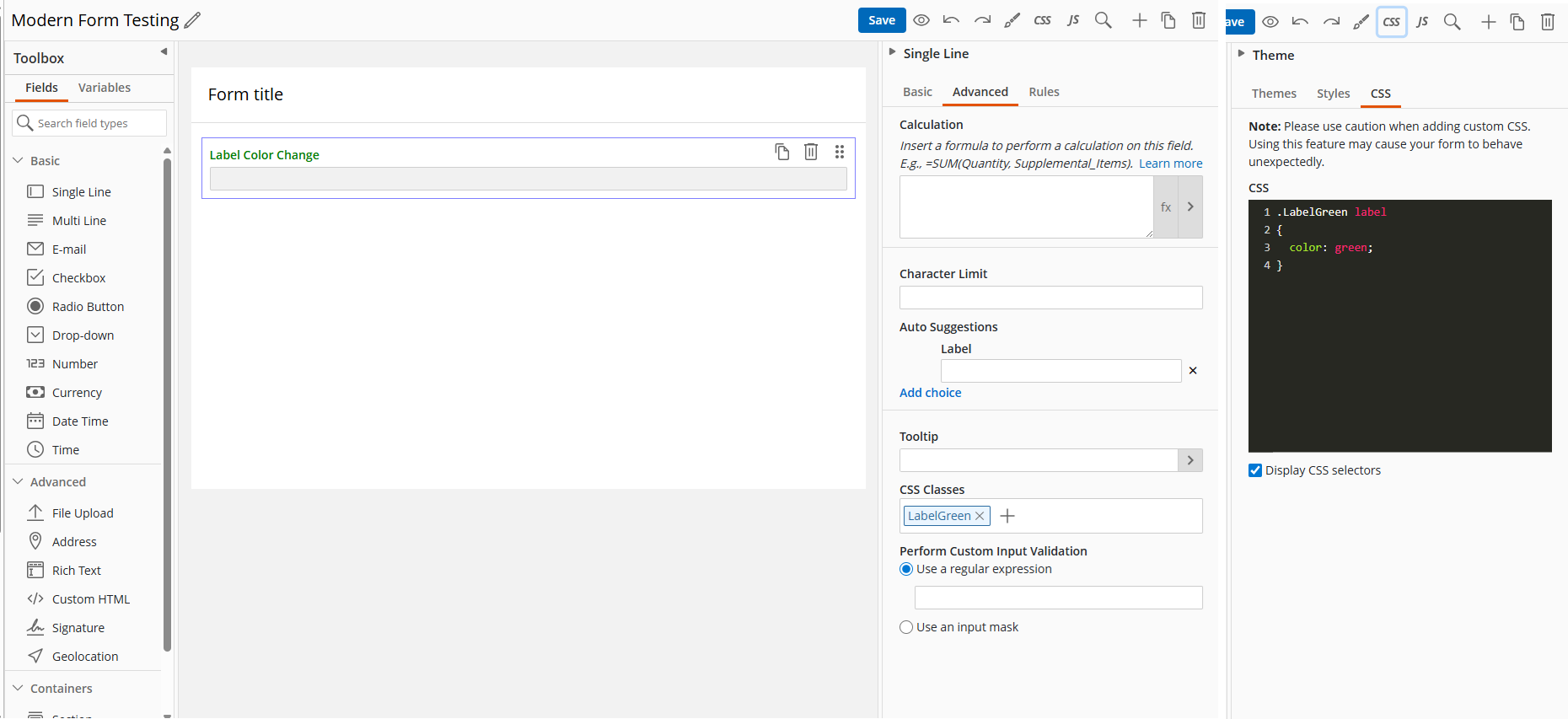This screenshot has height=719, width=1568.
Task: Click the pencil icon to rename the form
Action: pyautogui.click(x=192, y=20)
